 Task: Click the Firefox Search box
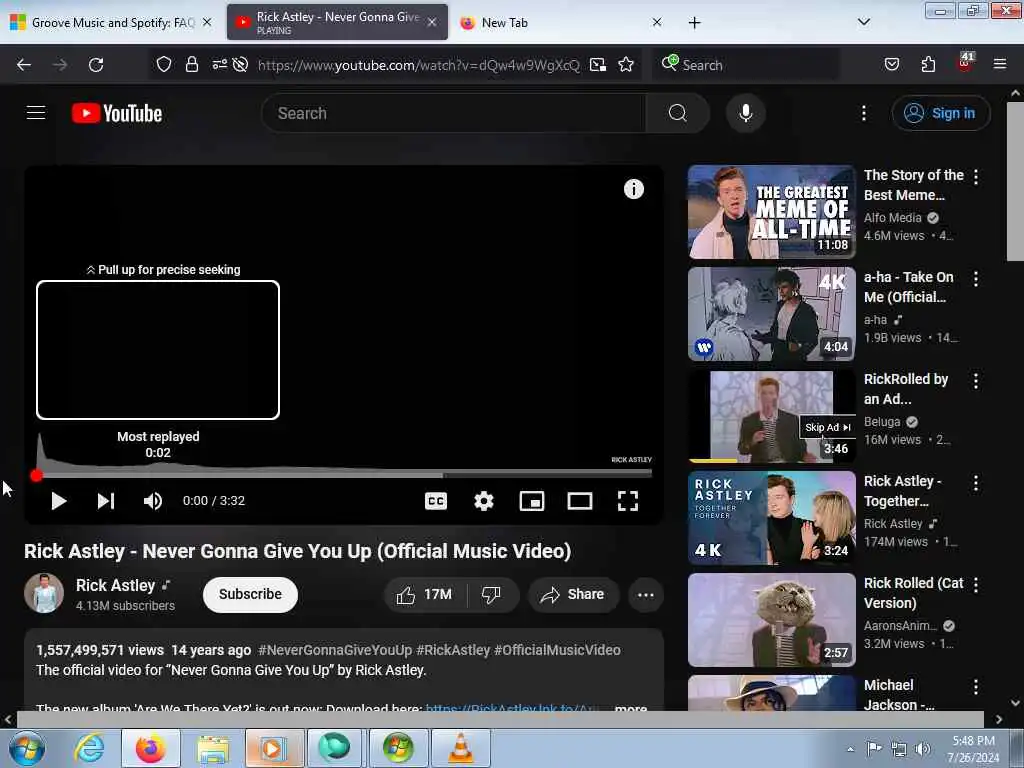(x=746, y=65)
